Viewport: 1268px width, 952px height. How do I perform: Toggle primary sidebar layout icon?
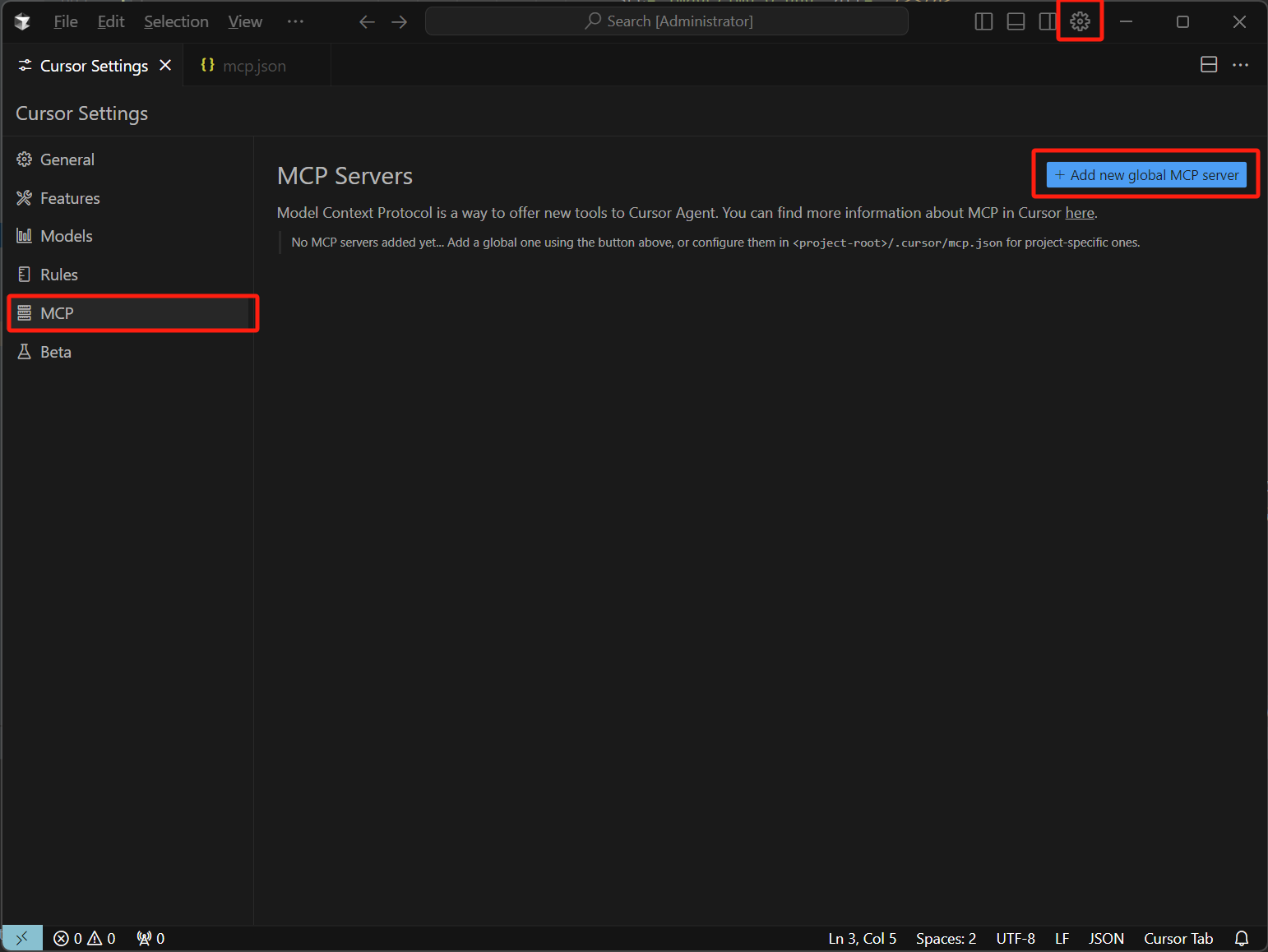pyautogui.click(x=983, y=21)
